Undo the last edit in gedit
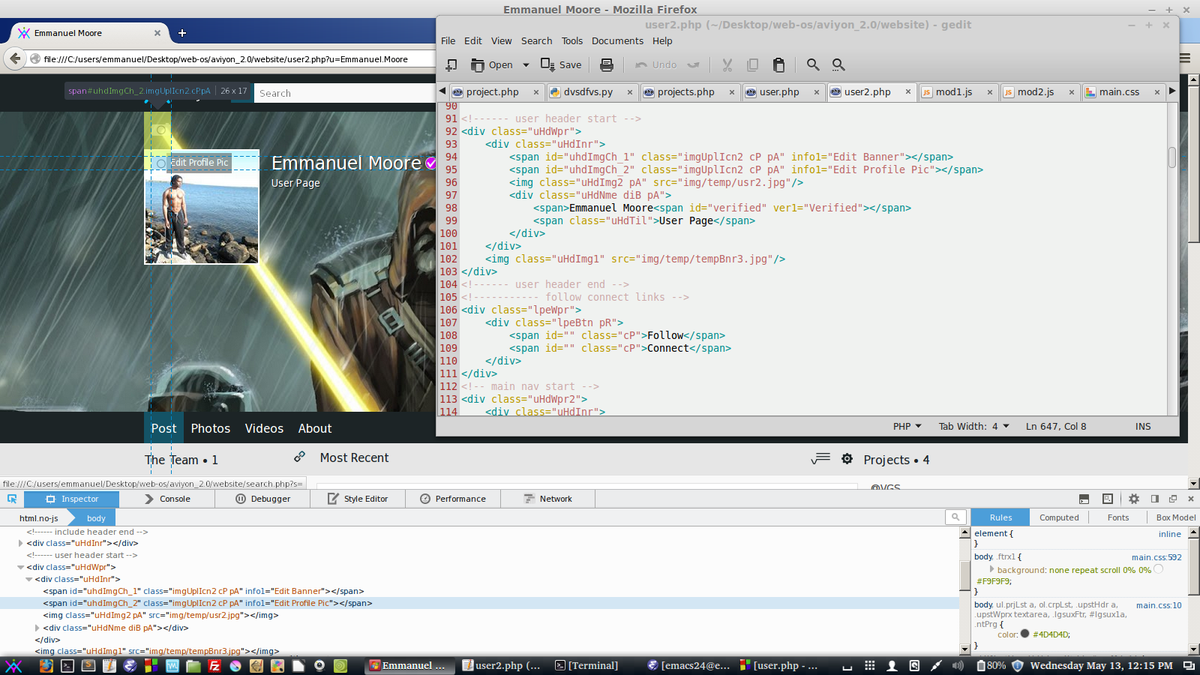 (656, 65)
